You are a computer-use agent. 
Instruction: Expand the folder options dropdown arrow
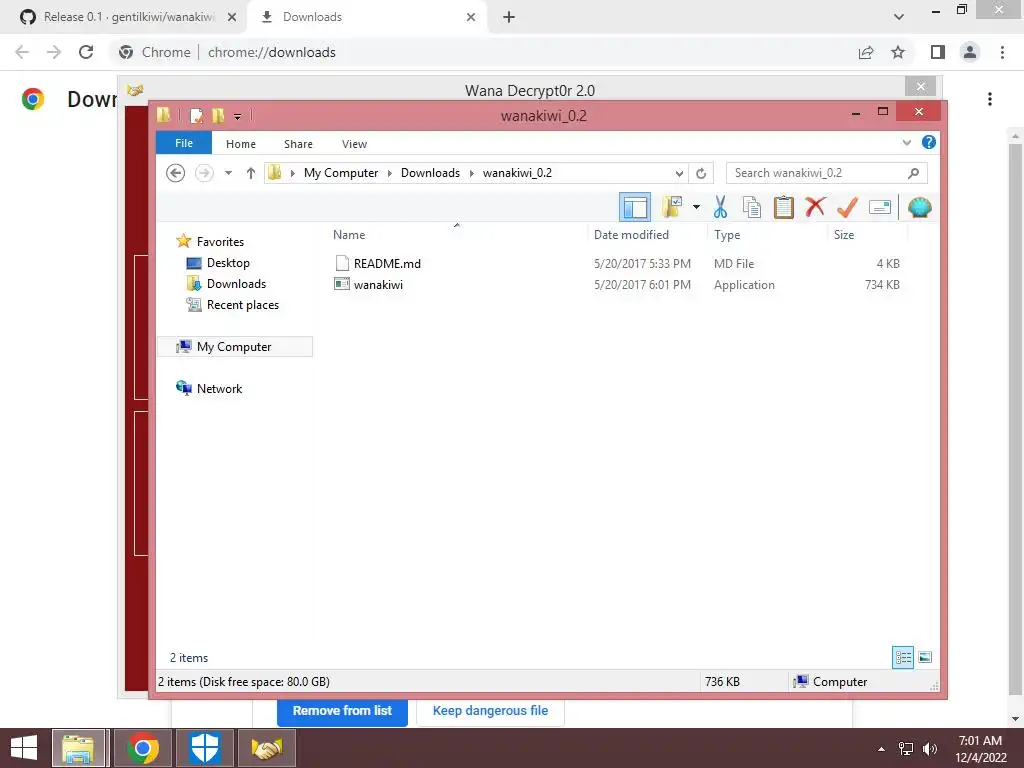(x=696, y=208)
